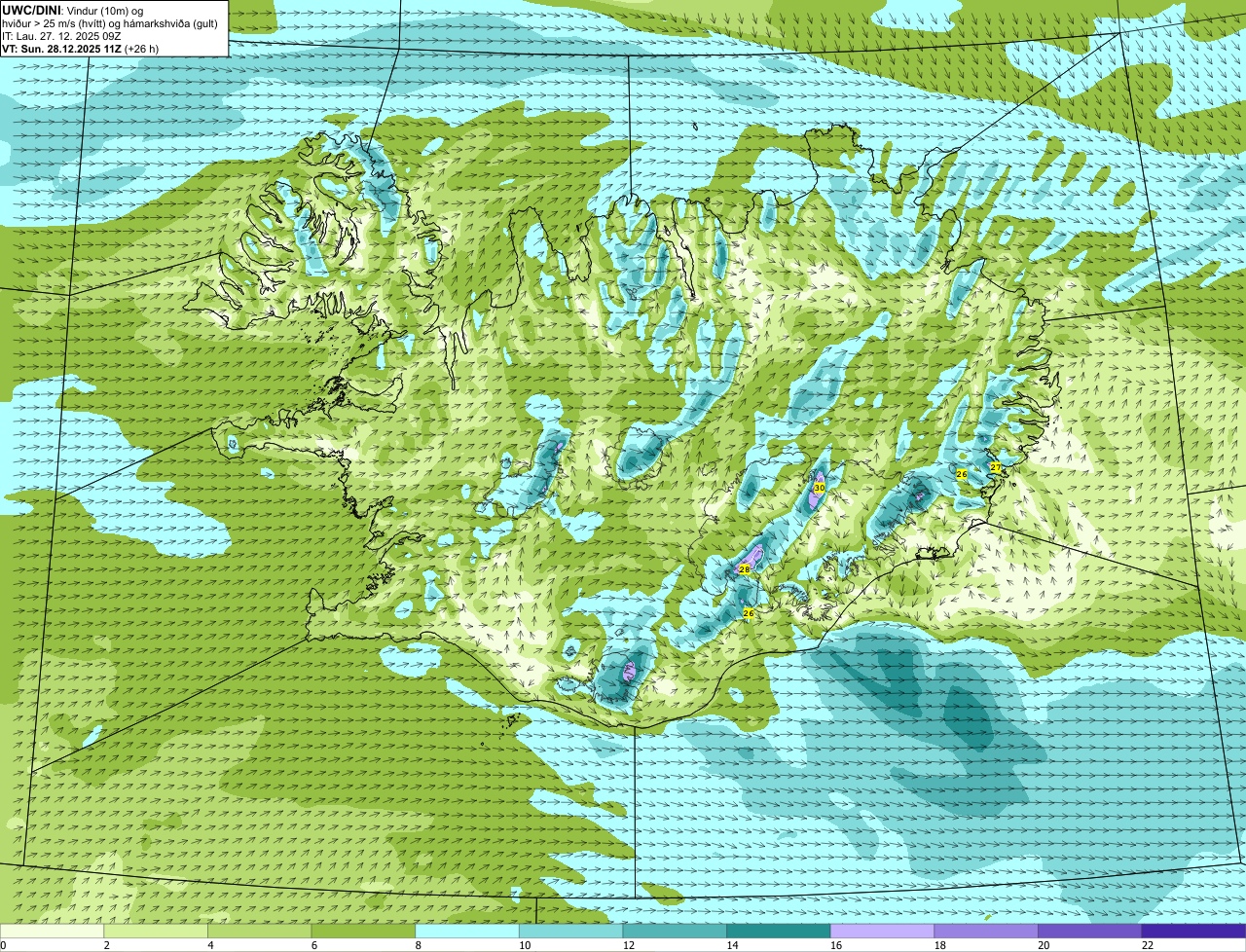Select the 18–20 m/s purple legend swatch
The height and width of the screenshot is (952, 1246).
(986, 931)
